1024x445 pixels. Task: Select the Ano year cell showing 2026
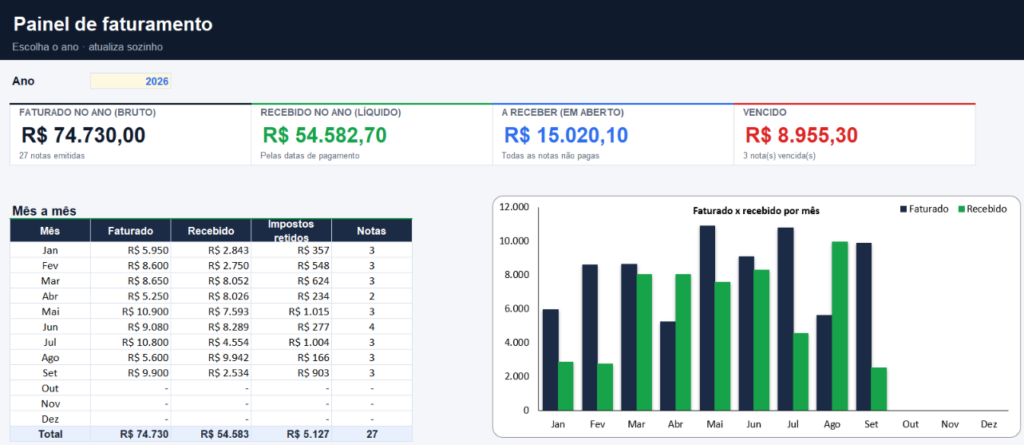pyautogui.click(x=131, y=81)
